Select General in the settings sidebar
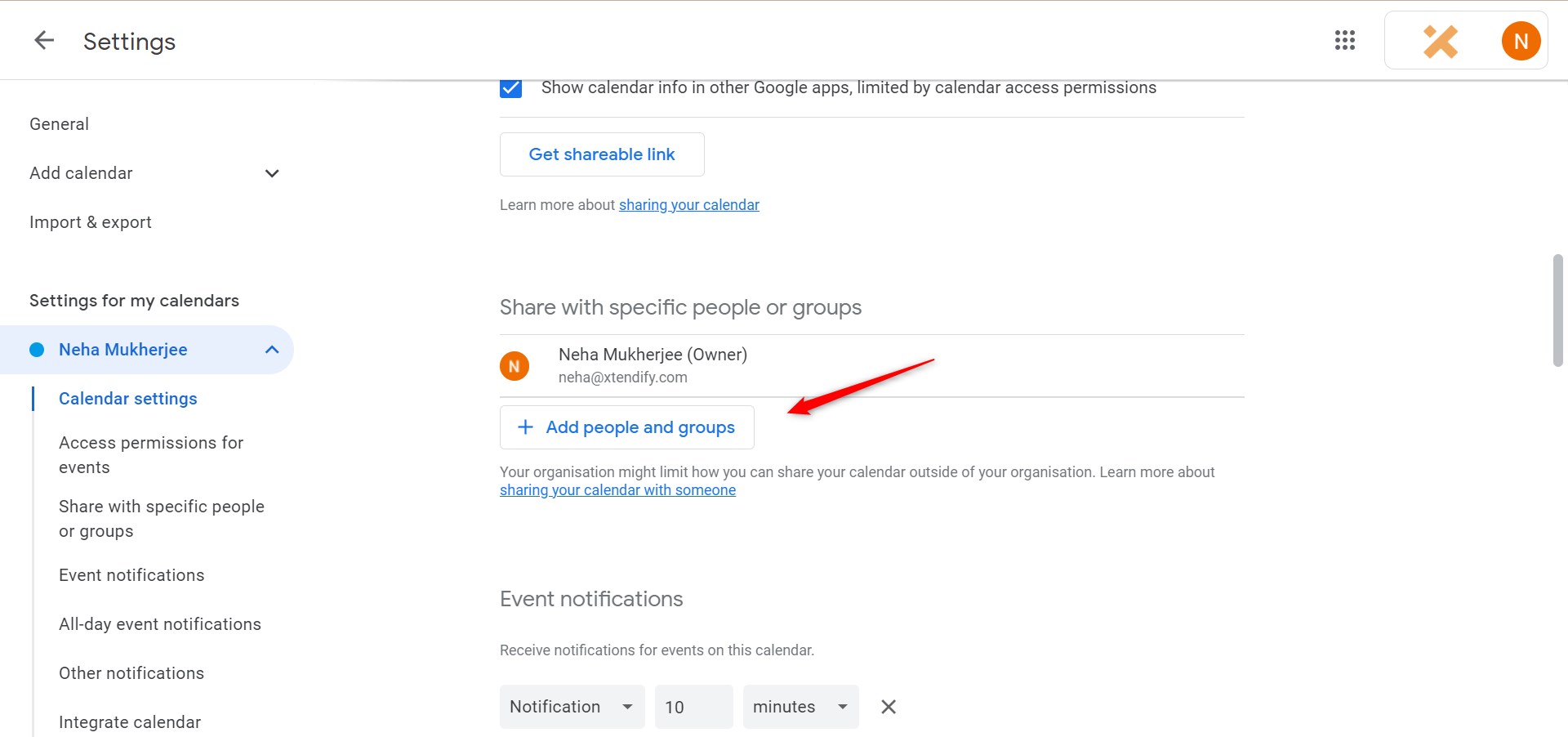This screenshot has width=1568, height=737. tap(58, 123)
